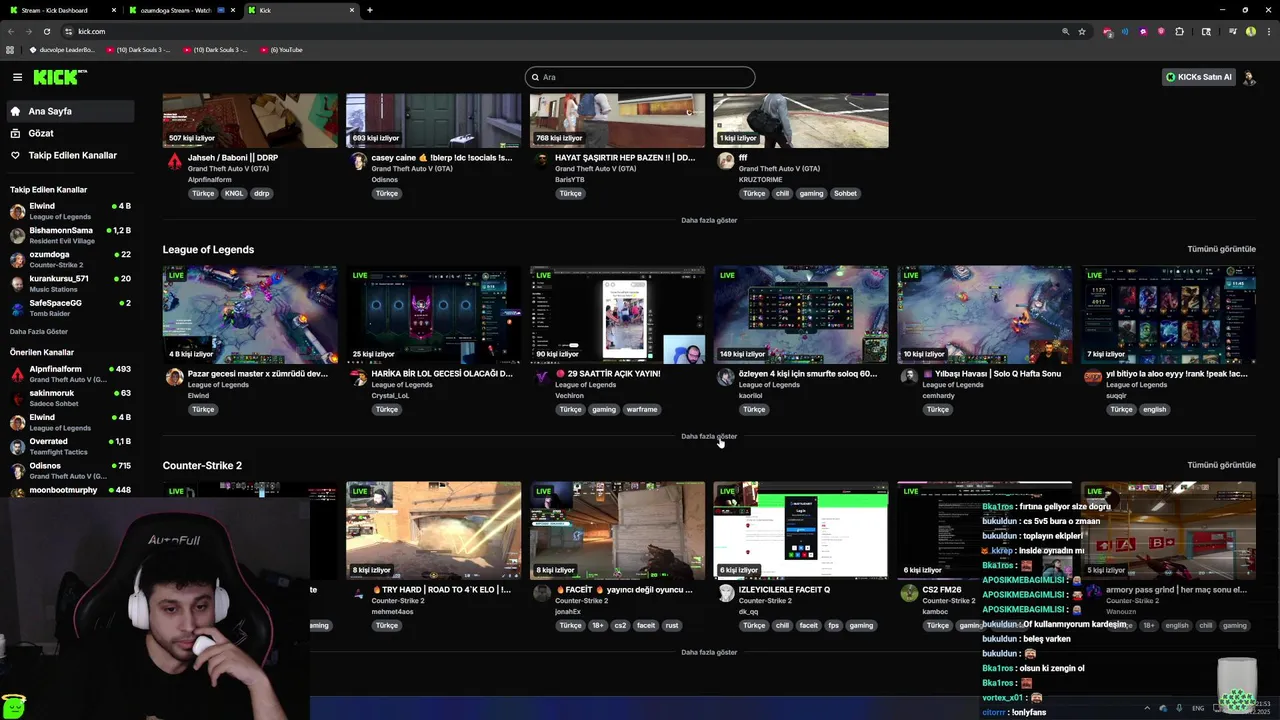1280x720 pixels.
Task: Expand more League of Legends streams
Action: tap(709, 436)
